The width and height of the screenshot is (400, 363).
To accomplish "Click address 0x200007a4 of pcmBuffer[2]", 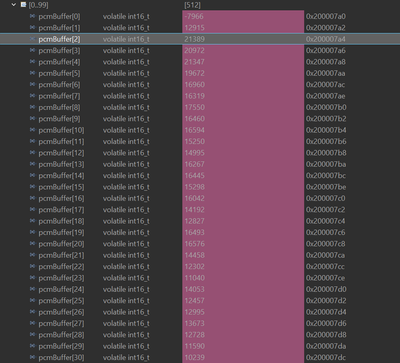I will coord(326,39).
